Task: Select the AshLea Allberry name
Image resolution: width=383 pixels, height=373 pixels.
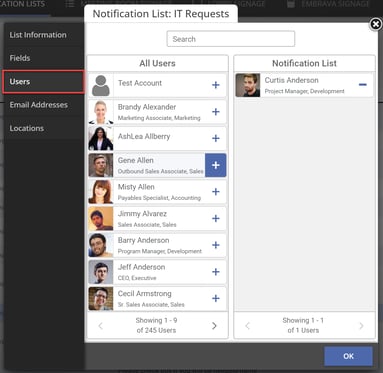Action: click(x=144, y=136)
